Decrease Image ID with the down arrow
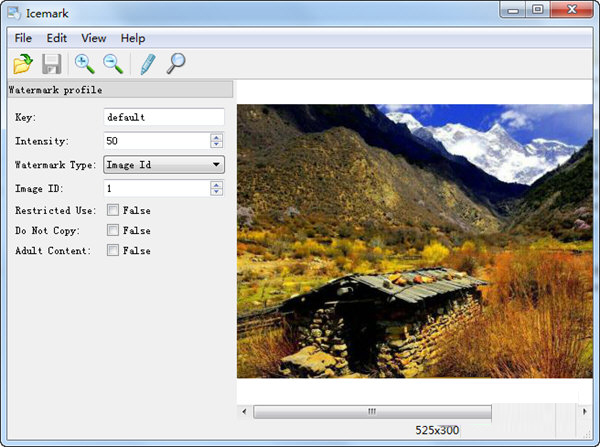Image resolution: width=600 pixels, height=447 pixels. pos(216,192)
